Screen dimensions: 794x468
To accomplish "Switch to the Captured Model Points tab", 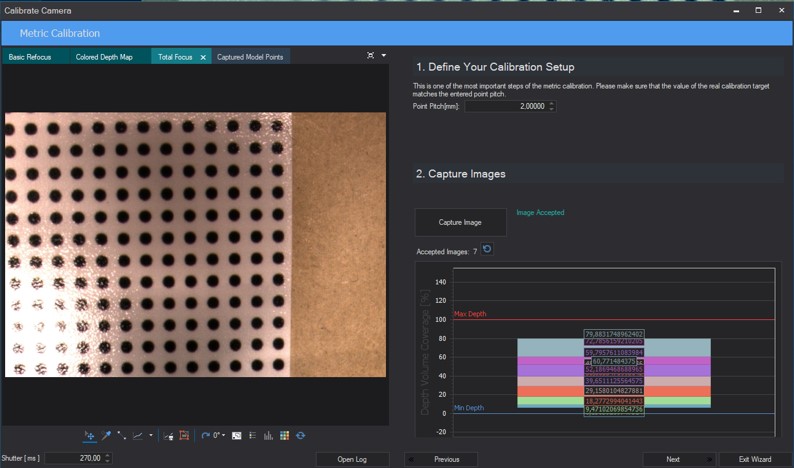I will click(x=250, y=57).
